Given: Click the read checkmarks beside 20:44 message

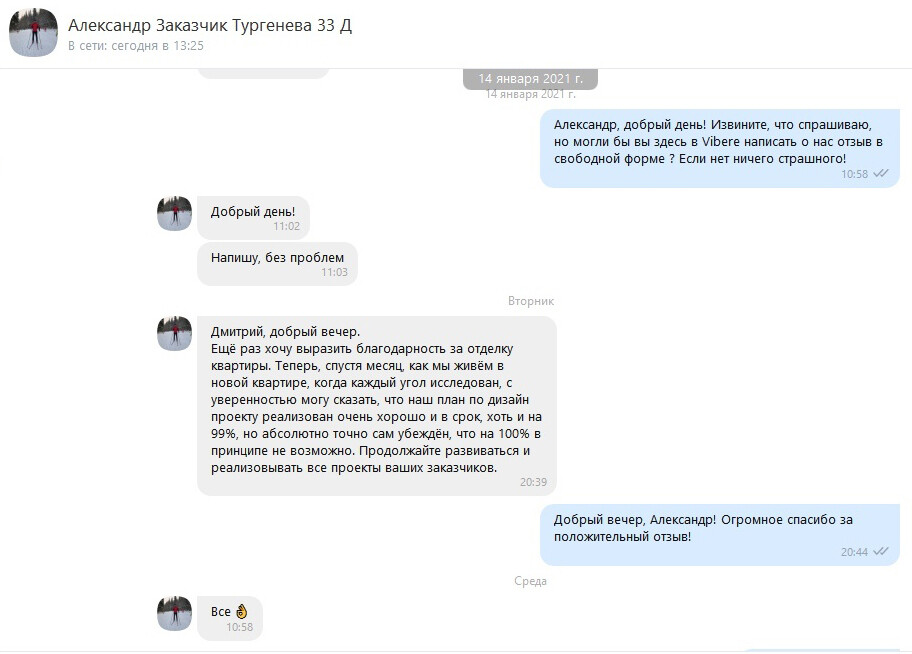Looking at the screenshot, I should 881,551.
